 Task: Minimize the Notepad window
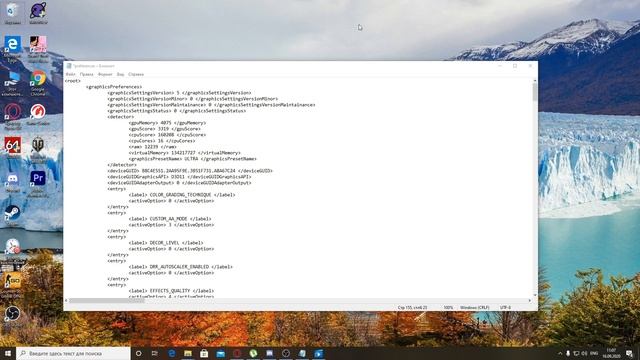[500, 66]
